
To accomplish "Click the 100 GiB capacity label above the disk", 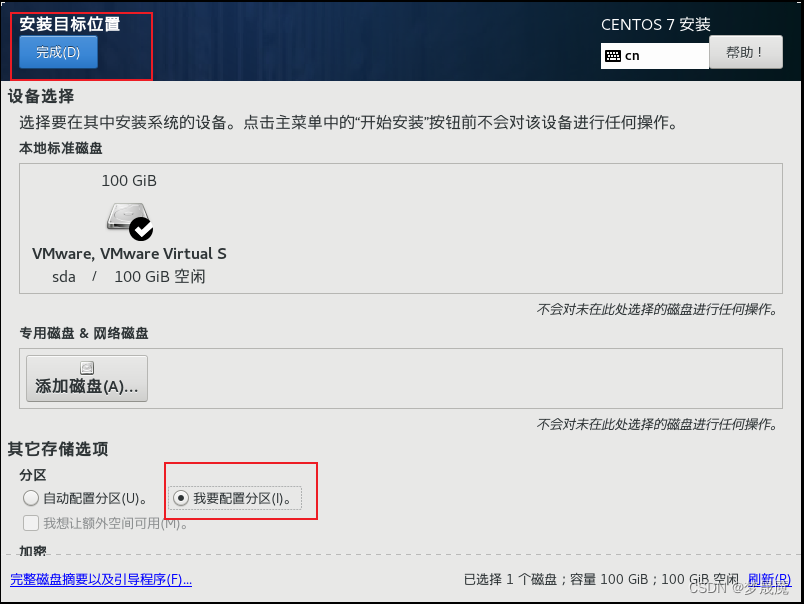I will [x=129, y=180].
